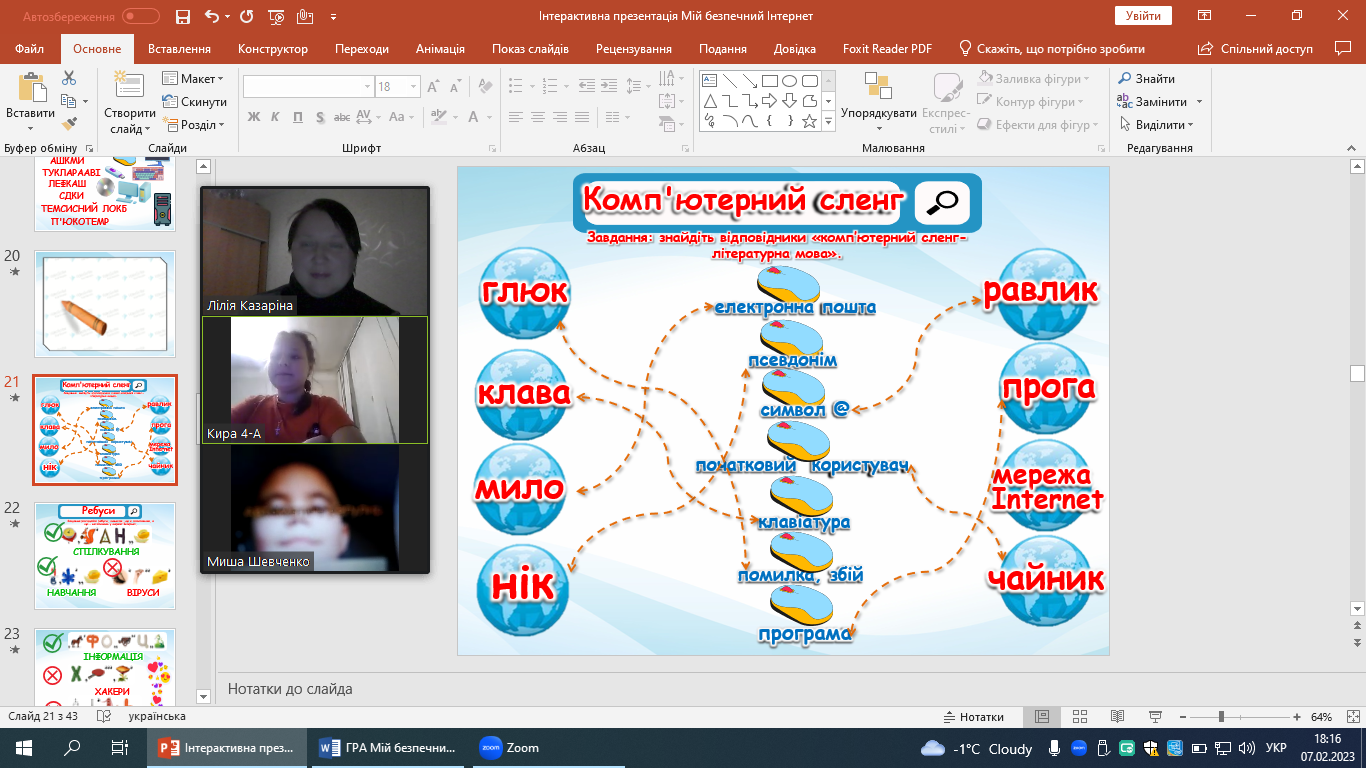This screenshot has height=768, width=1366.
Task: Click the Скинути reset button
Action: click(194, 102)
